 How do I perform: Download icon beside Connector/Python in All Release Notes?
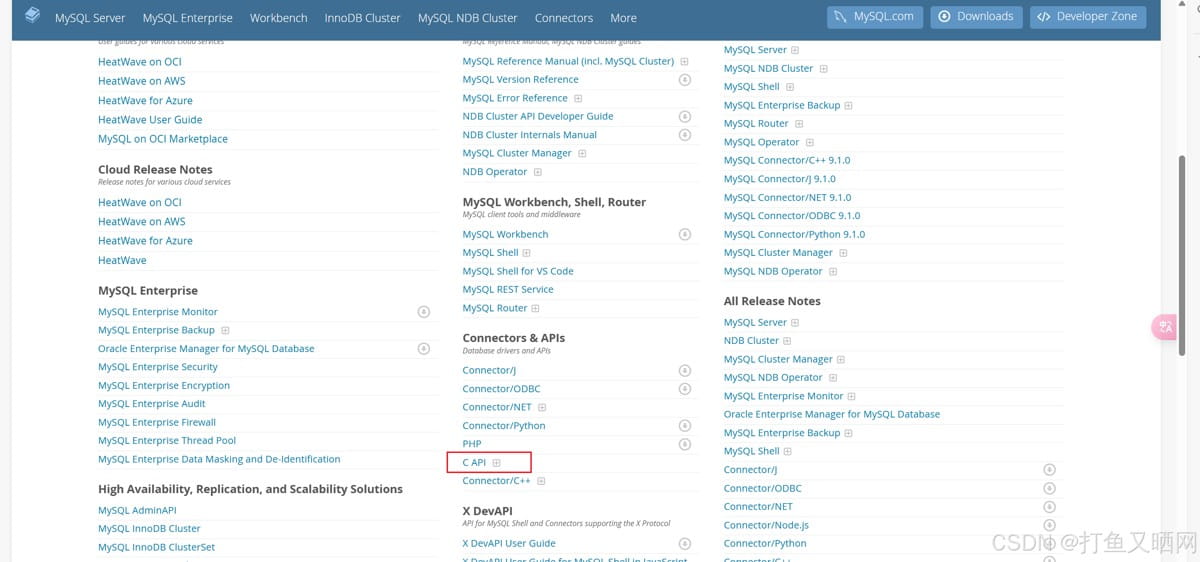click(x=1049, y=544)
